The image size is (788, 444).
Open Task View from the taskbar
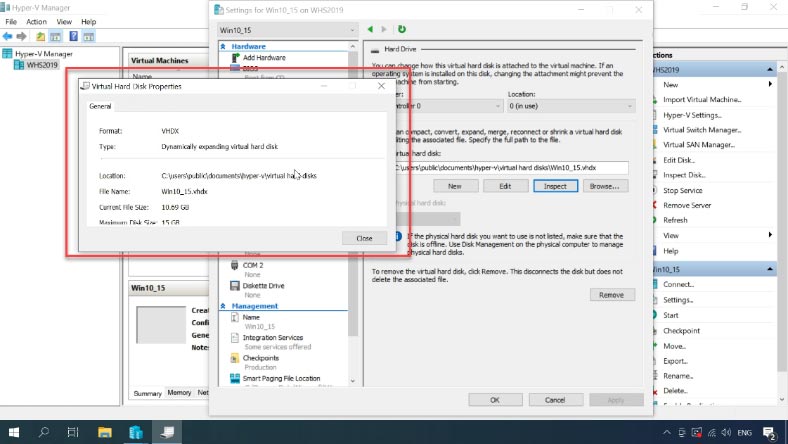click(73, 432)
